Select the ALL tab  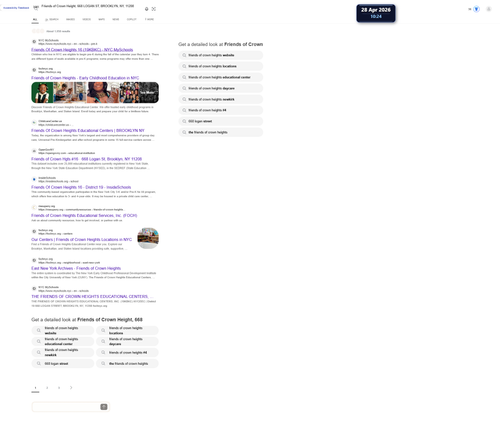[x=35, y=19]
